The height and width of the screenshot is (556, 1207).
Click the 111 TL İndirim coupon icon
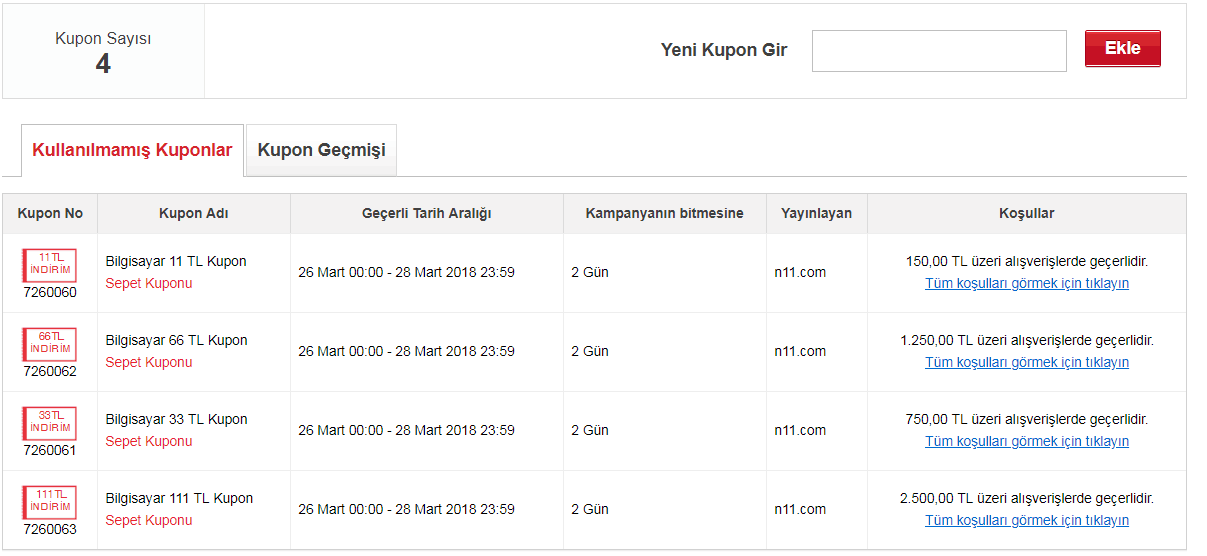click(50, 502)
